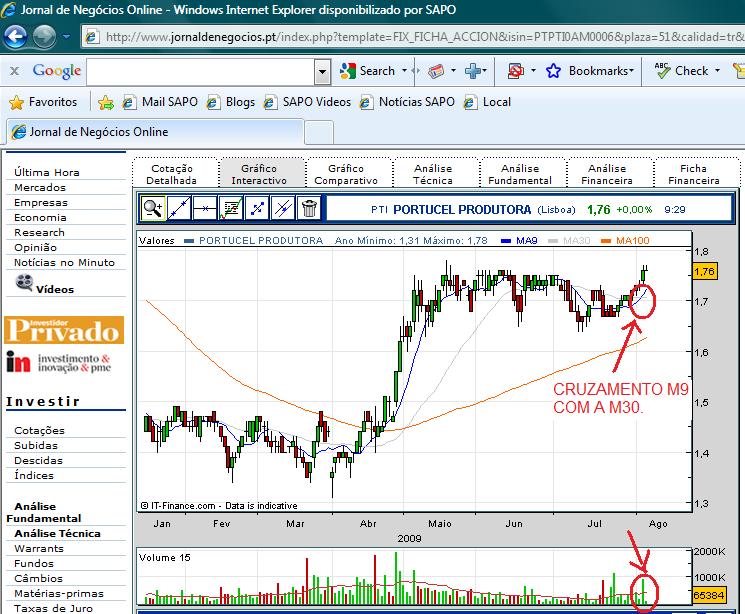Click the blue plus share icon
This screenshot has width=745, height=614.
[x=473, y=71]
